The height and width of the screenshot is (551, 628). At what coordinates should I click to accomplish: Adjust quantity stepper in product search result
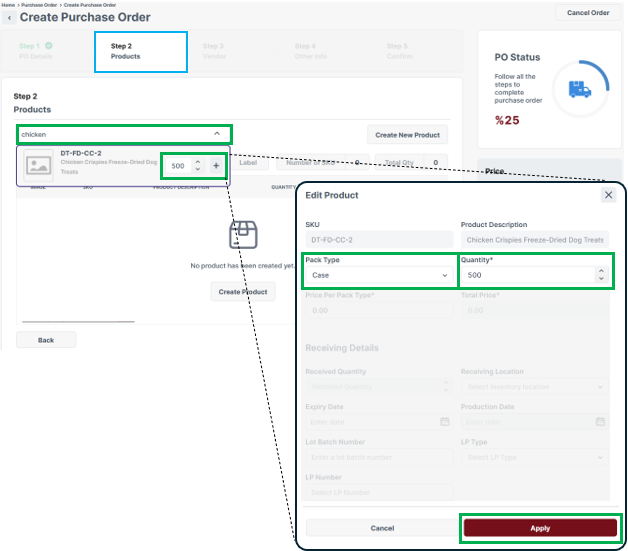pyautogui.click(x=197, y=165)
